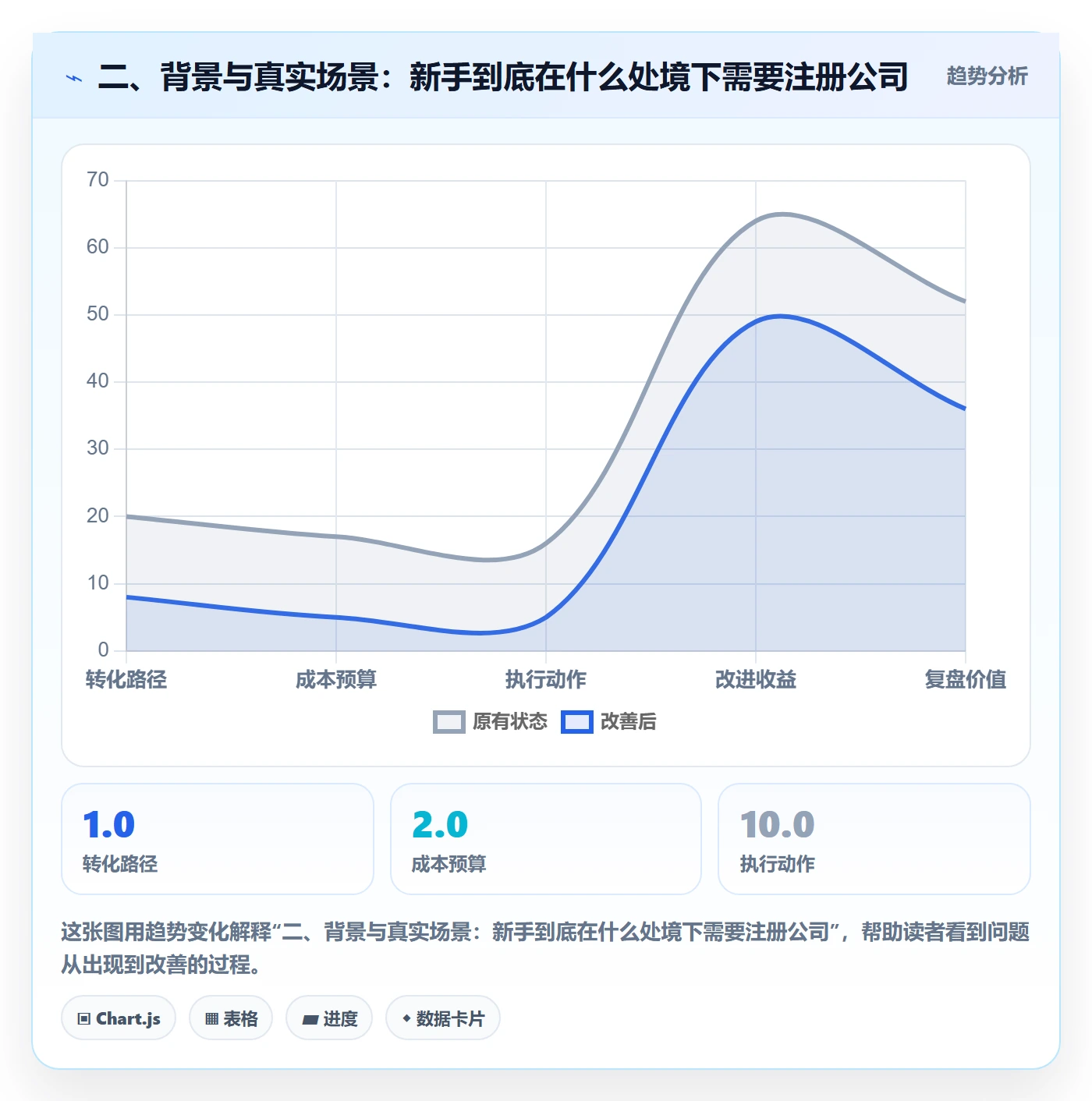Select the Chart.js tag chip
The image size is (1092, 1101).
pos(119,1018)
